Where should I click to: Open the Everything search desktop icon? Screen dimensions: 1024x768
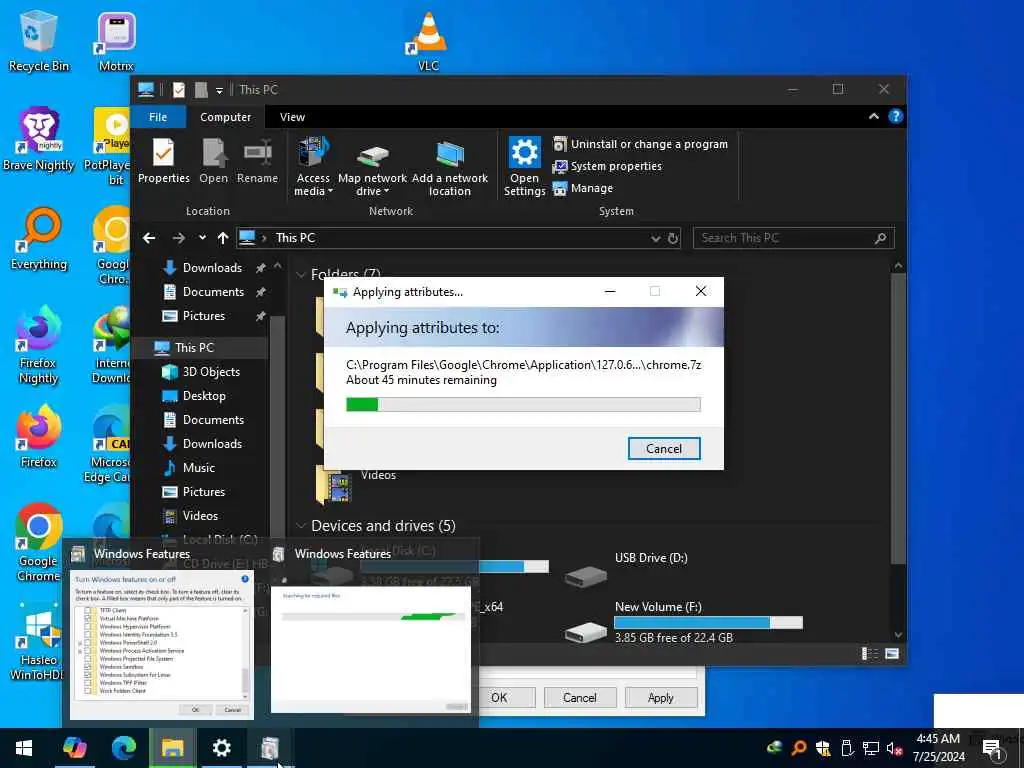pos(39,238)
